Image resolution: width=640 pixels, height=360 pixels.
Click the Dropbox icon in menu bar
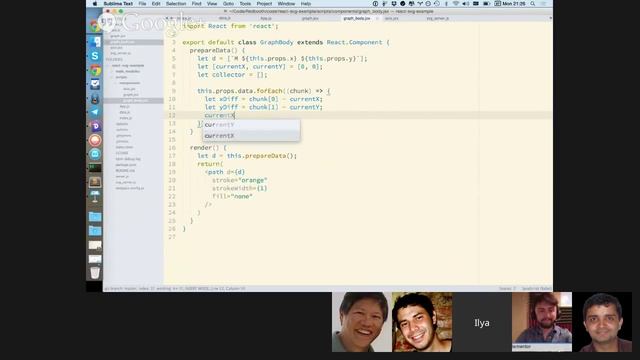click(x=394, y=4)
